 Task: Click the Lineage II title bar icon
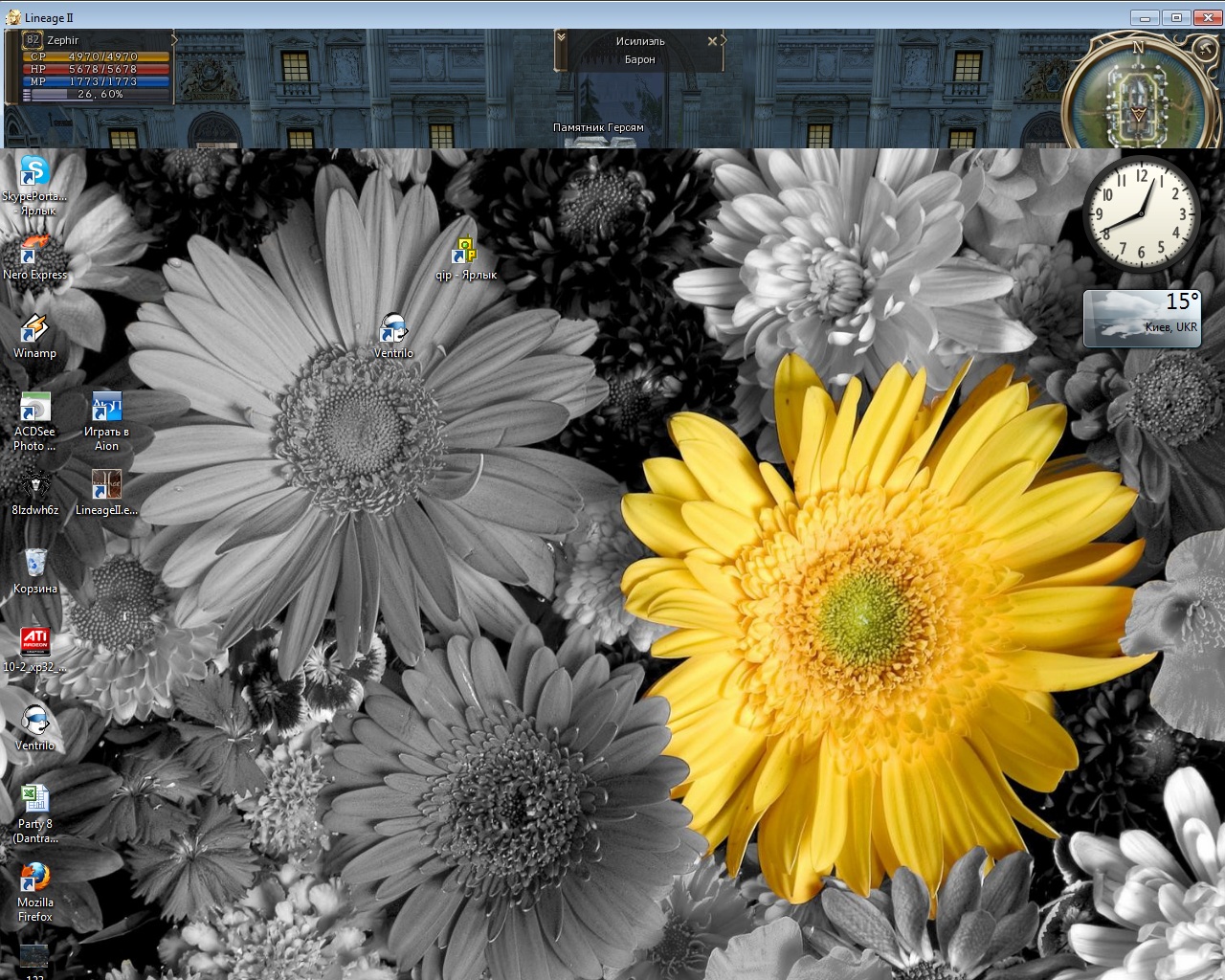click(x=13, y=17)
